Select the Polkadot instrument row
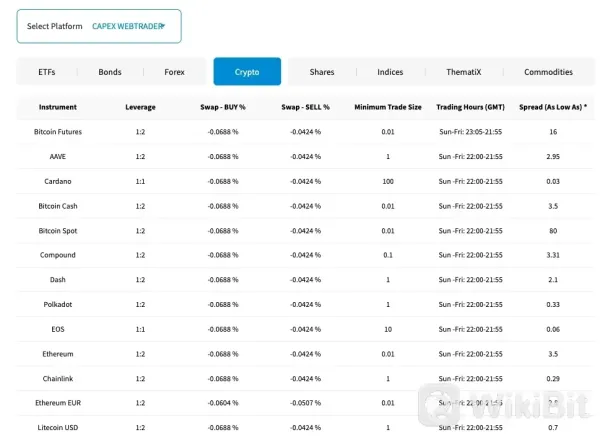The width and height of the screenshot is (600, 440). tap(57, 304)
